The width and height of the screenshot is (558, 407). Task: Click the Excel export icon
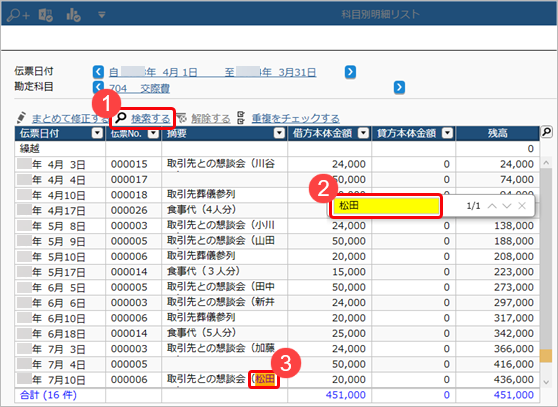46,15
